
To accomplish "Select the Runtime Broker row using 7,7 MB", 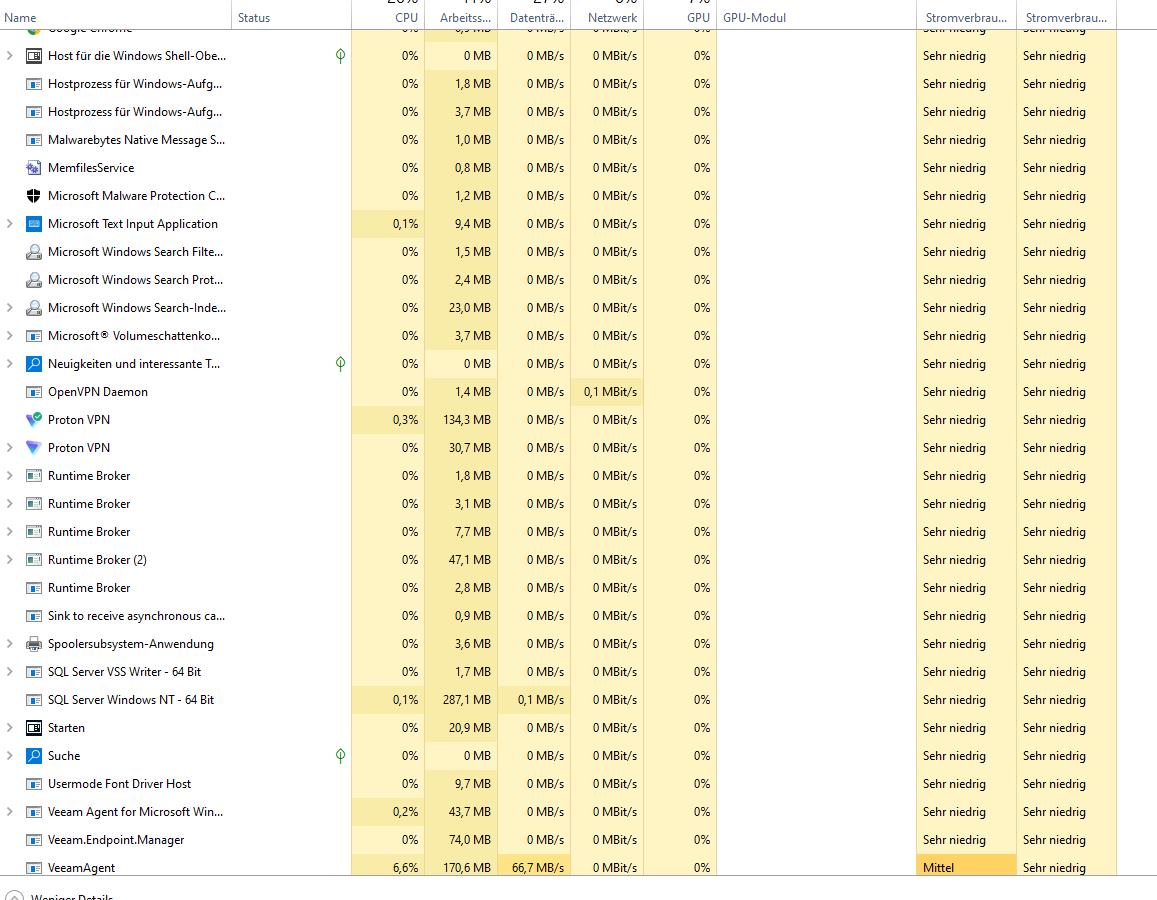I will coord(558,532).
